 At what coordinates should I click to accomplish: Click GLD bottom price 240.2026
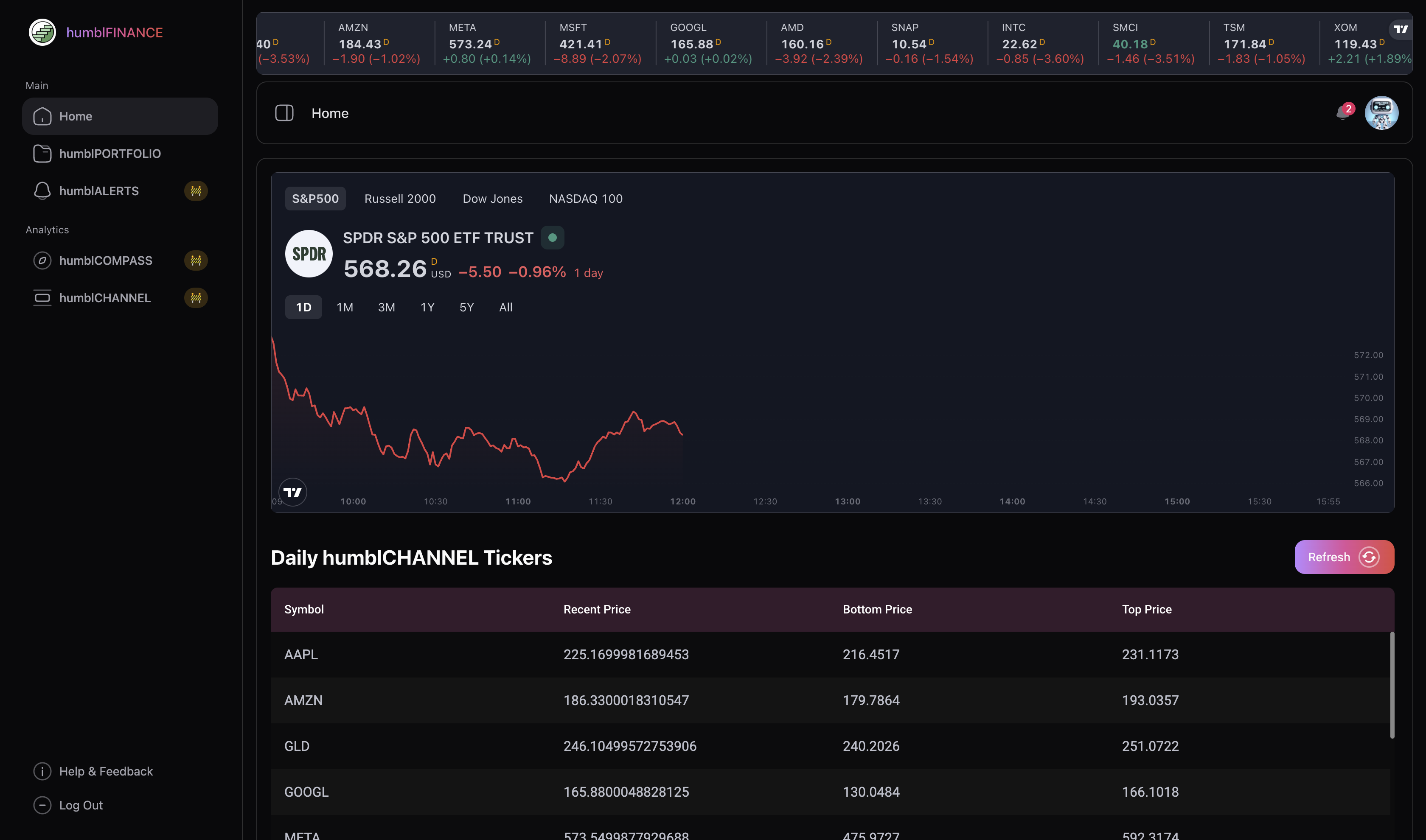870,747
